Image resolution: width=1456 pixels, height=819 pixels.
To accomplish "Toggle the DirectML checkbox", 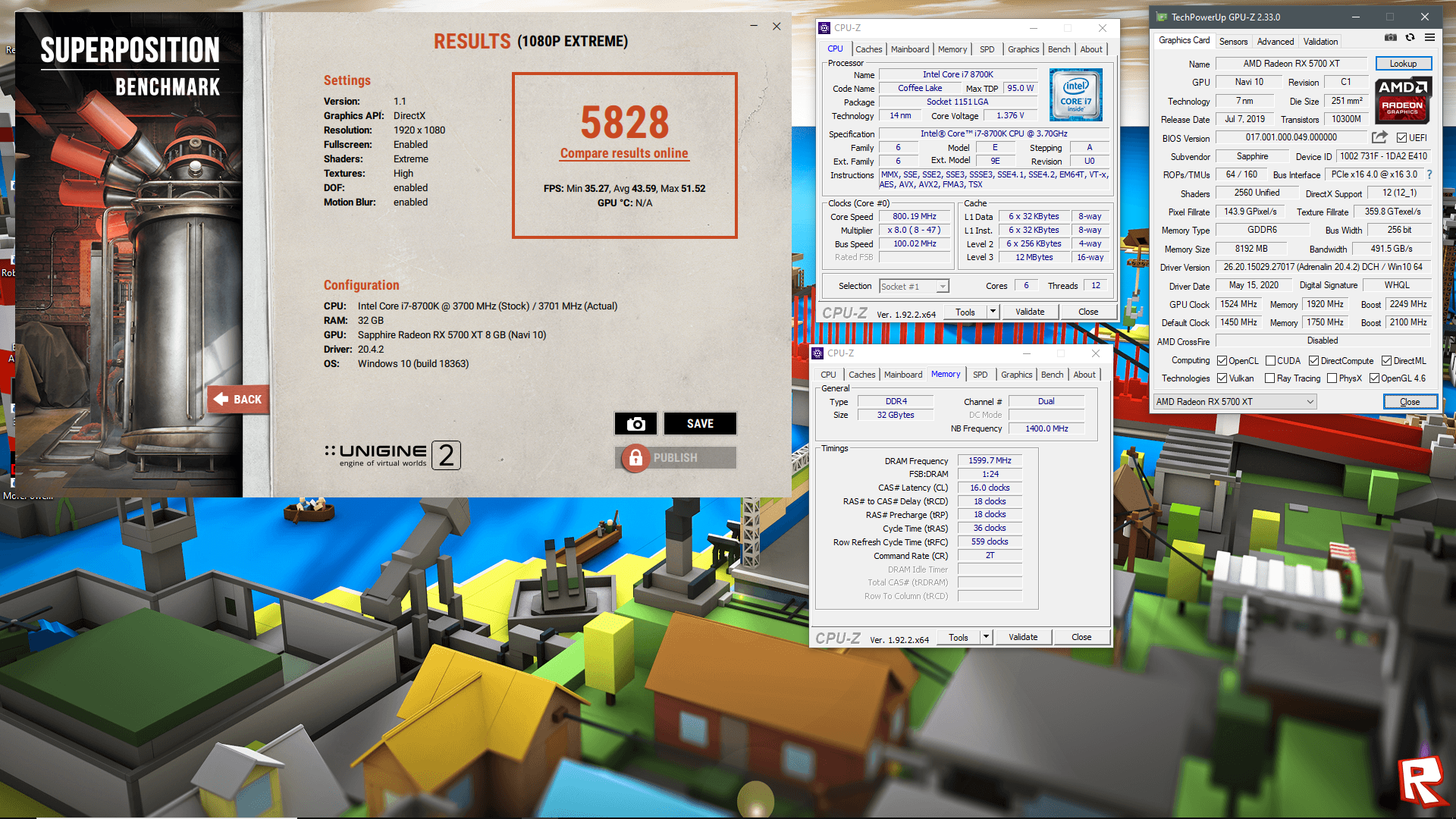I will 1386,361.
